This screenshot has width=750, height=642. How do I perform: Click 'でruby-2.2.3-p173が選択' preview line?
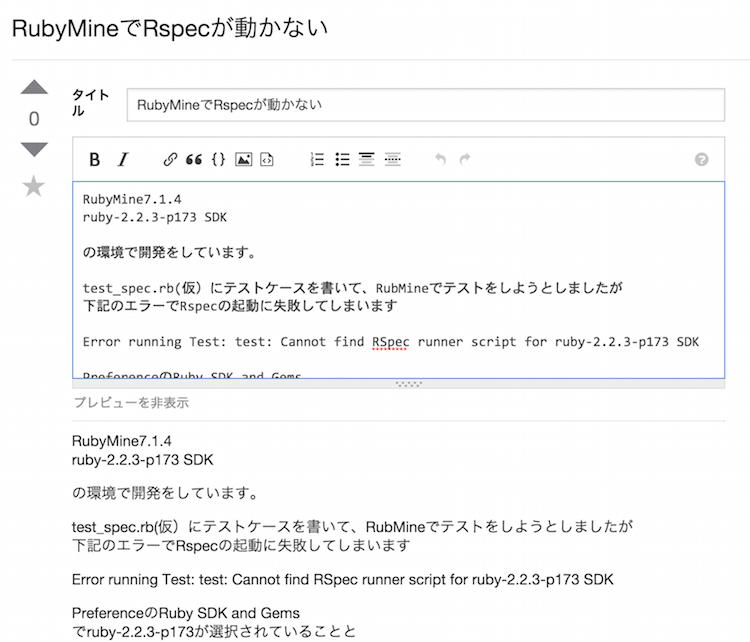(214, 632)
